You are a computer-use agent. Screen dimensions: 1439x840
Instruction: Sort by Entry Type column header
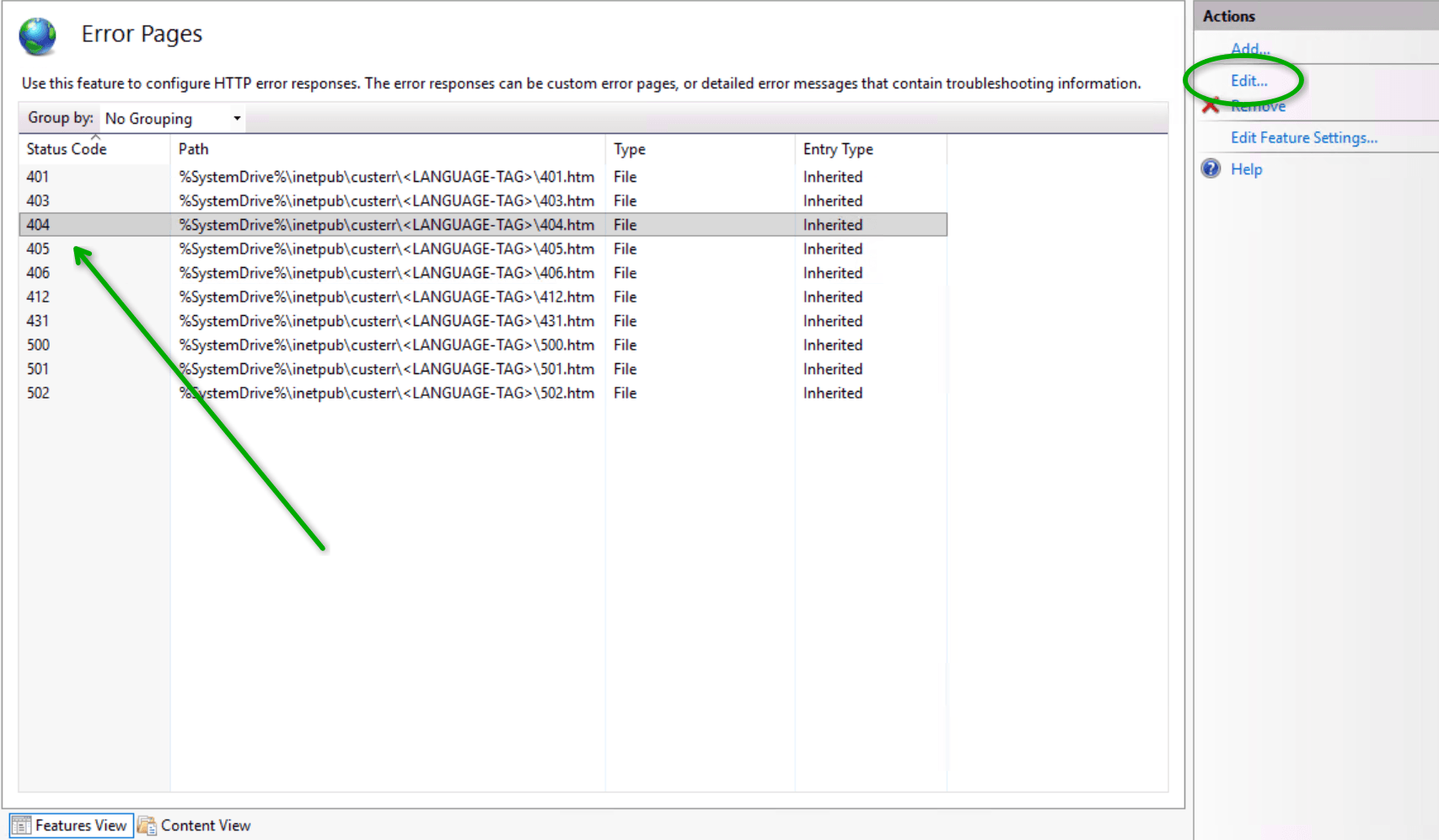tap(871, 149)
